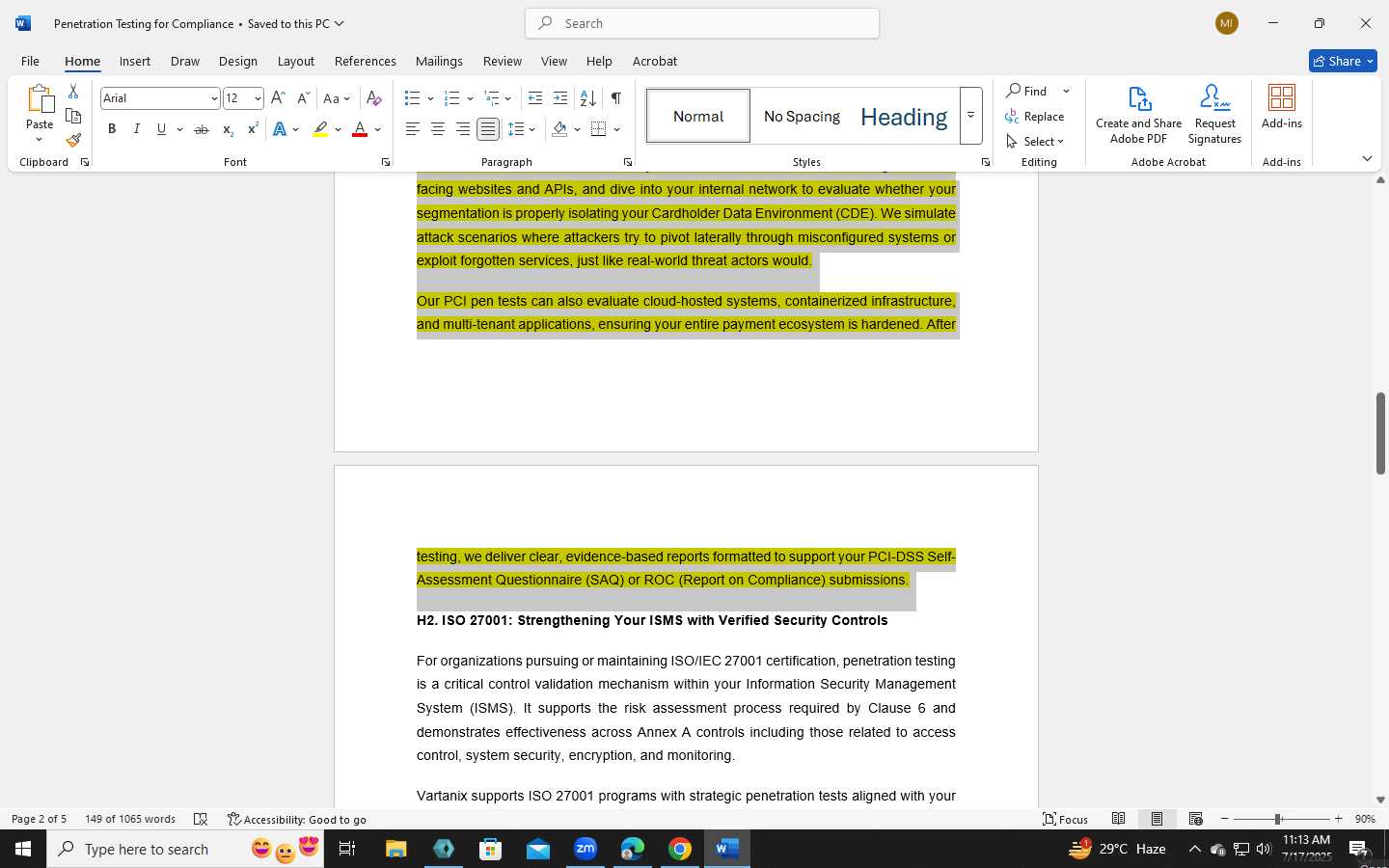1389x868 pixels.
Task: Zoom out with minus icon
Action: 1225,819
